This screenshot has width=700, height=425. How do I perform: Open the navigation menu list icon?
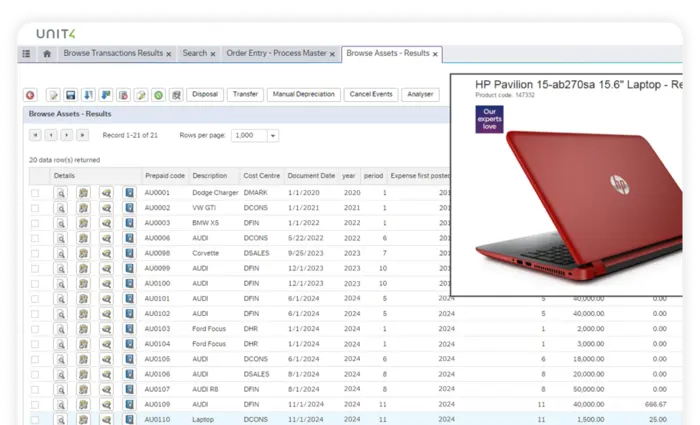[x=26, y=54]
